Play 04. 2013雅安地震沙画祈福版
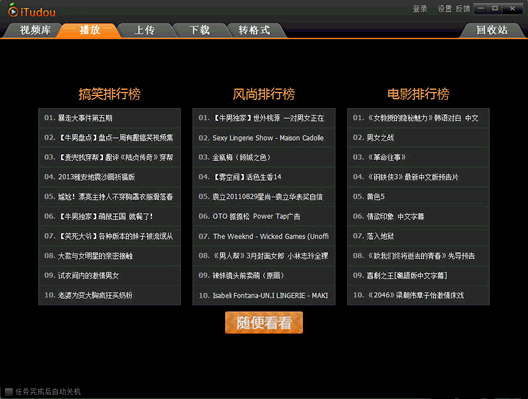The image size is (528, 399). [109, 177]
